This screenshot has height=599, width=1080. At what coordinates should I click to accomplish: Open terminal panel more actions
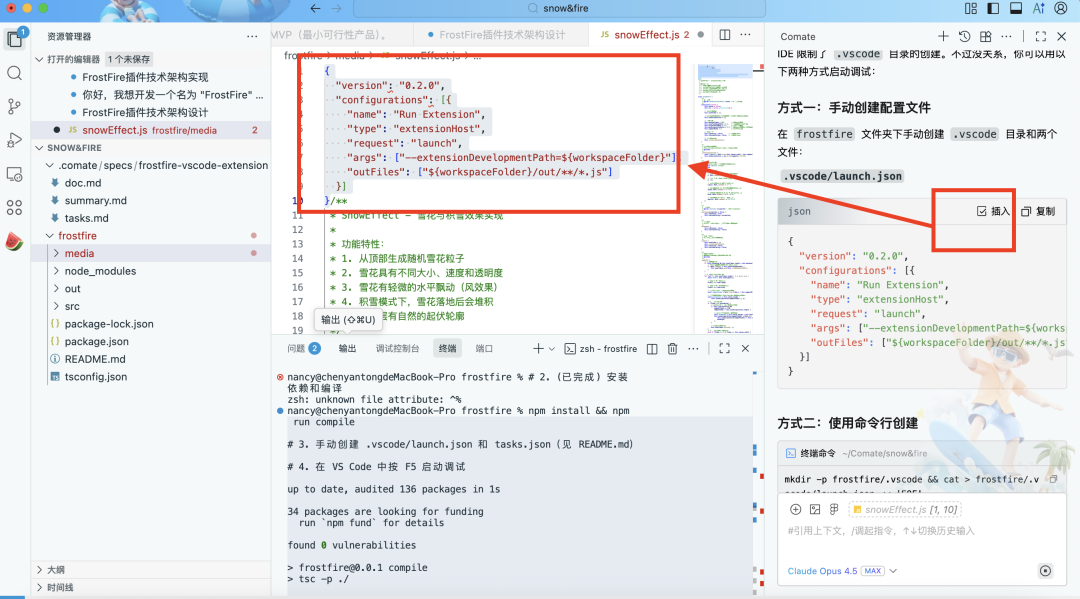pos(694,349)
